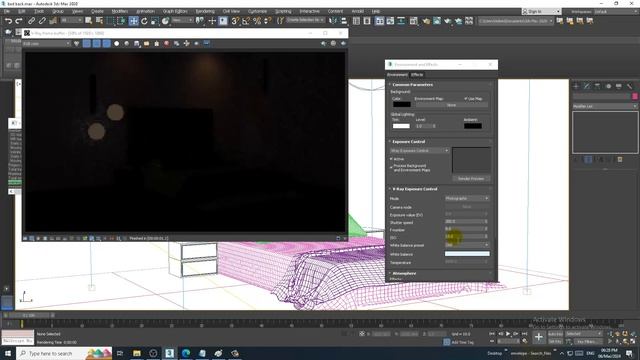Activate the Select and Rotate tool
This screenshot has width=640, height=360.
point(144,21)
